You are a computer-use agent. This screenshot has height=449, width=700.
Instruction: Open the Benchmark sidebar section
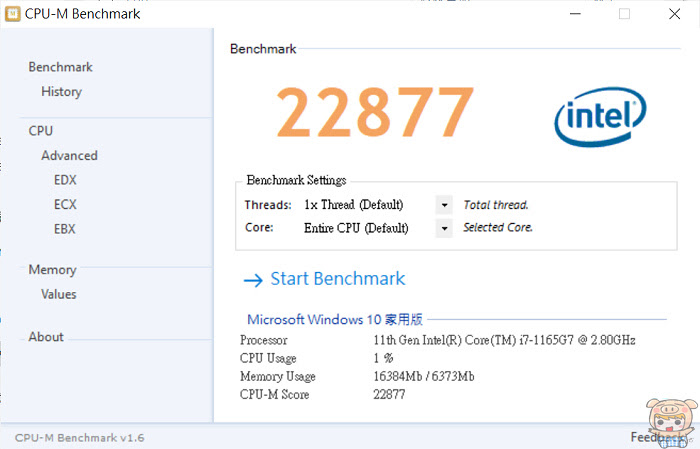coord(61,67)
